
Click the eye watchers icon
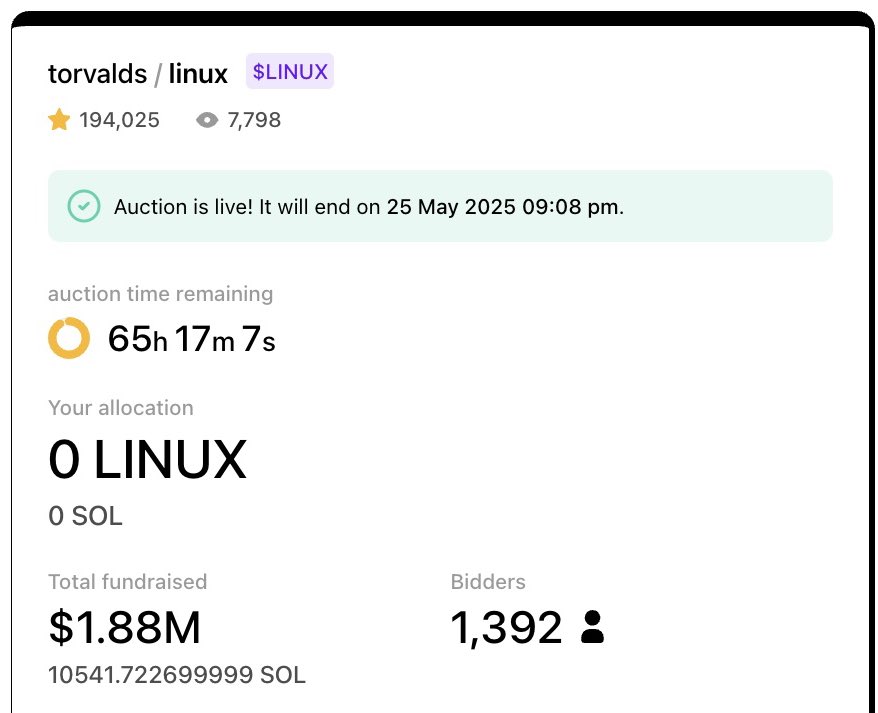click(x=207, y=120)
